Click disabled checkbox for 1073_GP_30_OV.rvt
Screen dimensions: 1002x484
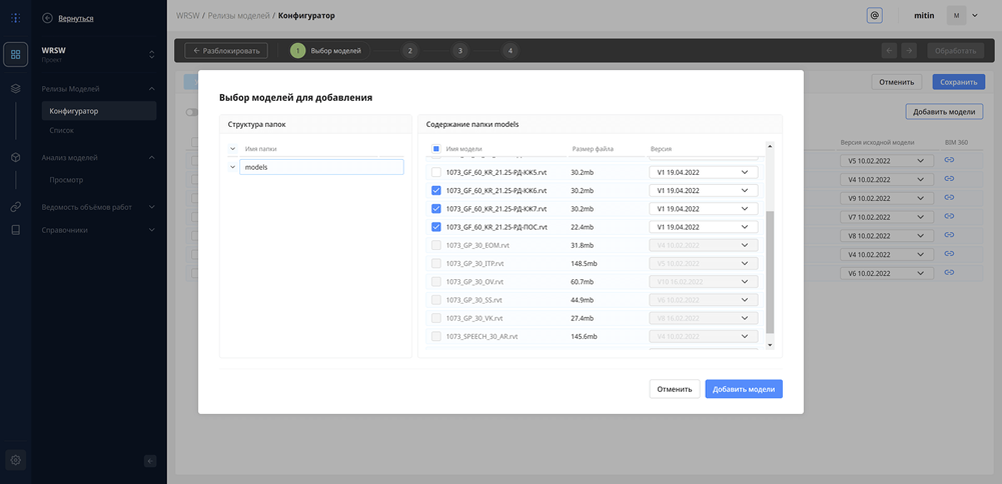tap(436, 282)
